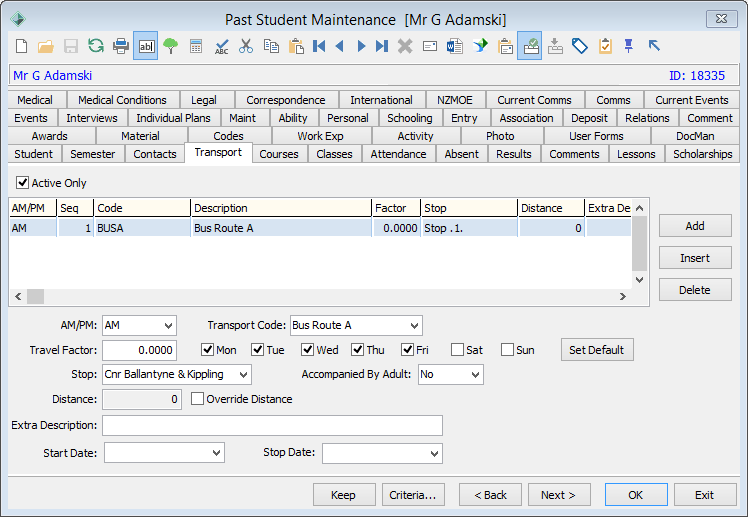The width and height of the screenshot is (748, 517).
Task: Click the scissors Cut icon
Action: pyautogui.click(x=246, y=46)
